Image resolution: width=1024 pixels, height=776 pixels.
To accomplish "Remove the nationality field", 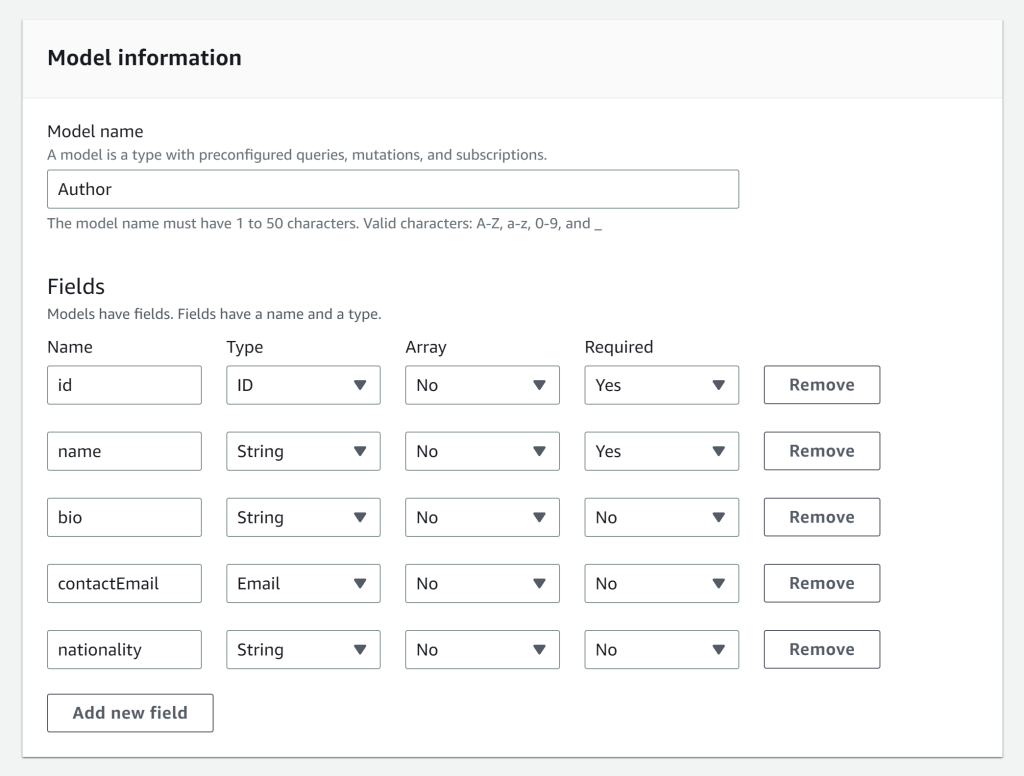I will coord(821,649).
